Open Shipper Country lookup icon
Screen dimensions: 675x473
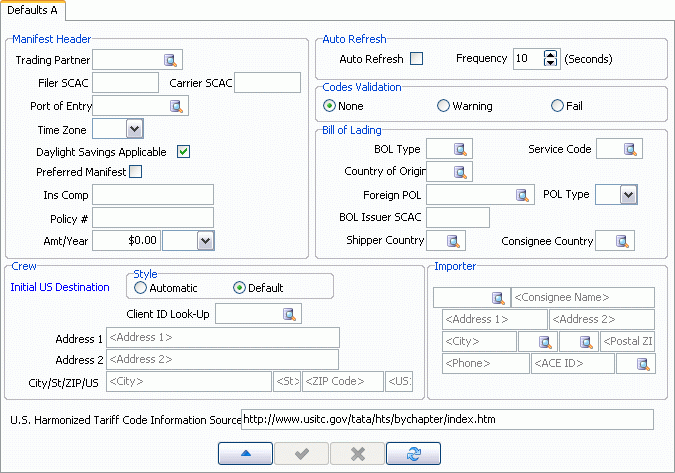click(x=454, y=240)
